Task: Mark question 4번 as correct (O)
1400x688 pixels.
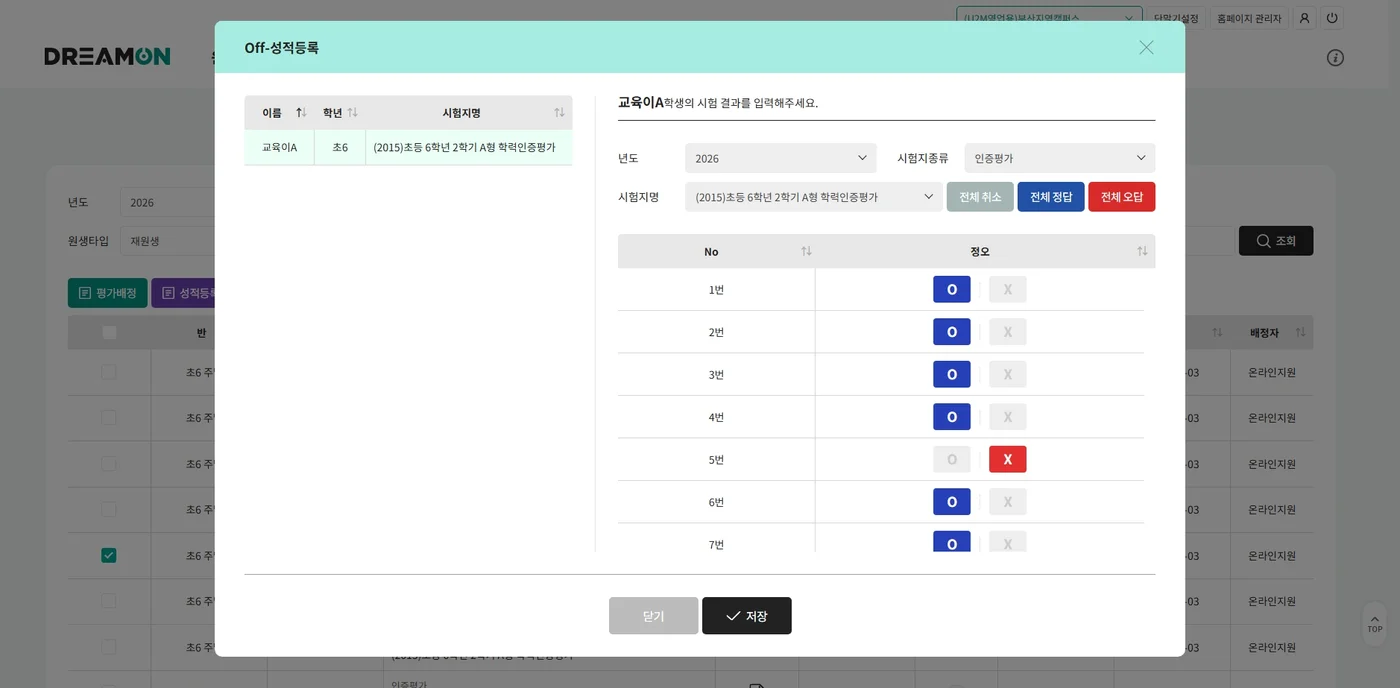Action: 952,417
